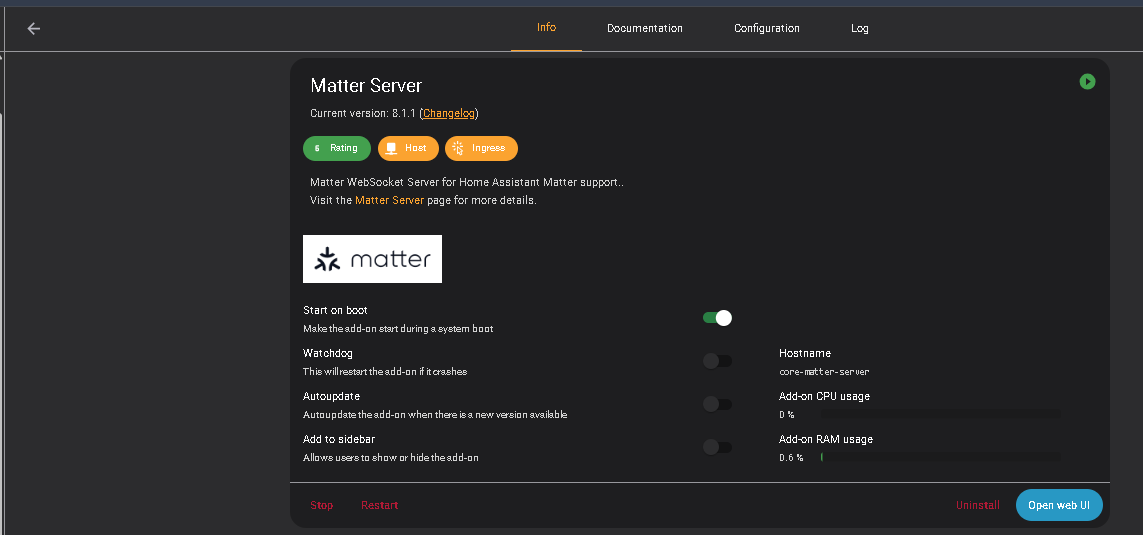Image resolution: width=1143 pixels, height=535 pixels.
Task: Click the Matter Server title heading
Action: tap(366, 85)
